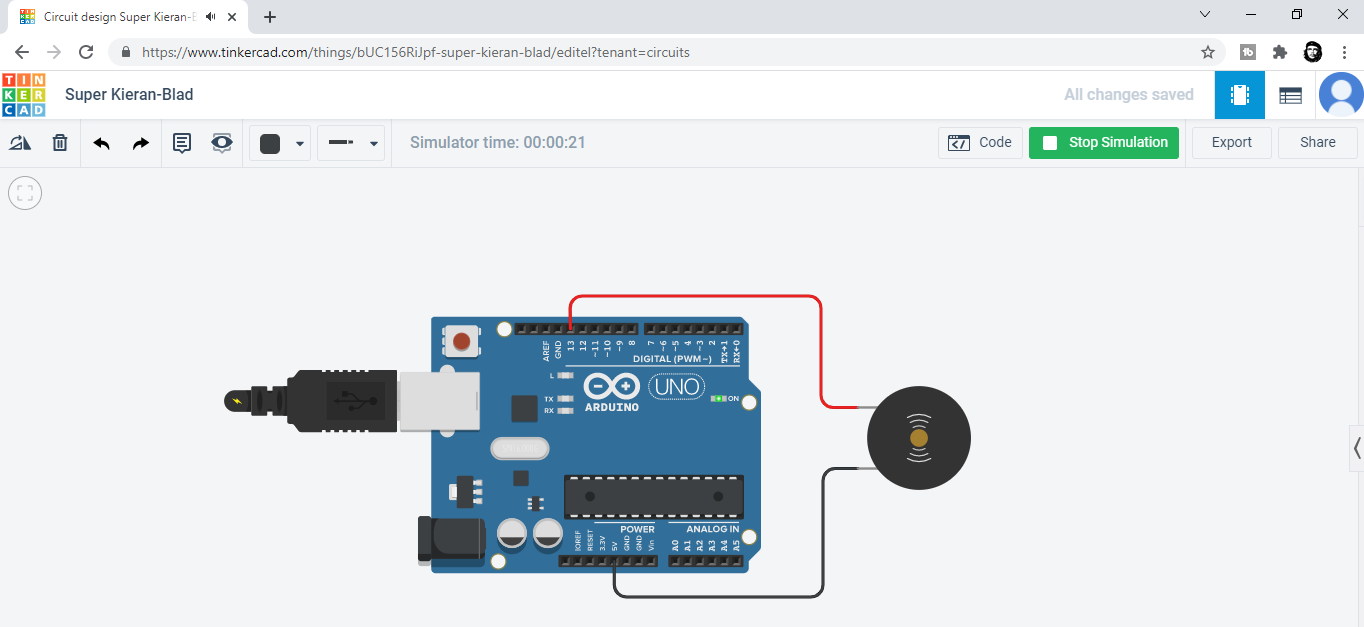
Task: Click the fb extension icon
Action: (1248, 52)
